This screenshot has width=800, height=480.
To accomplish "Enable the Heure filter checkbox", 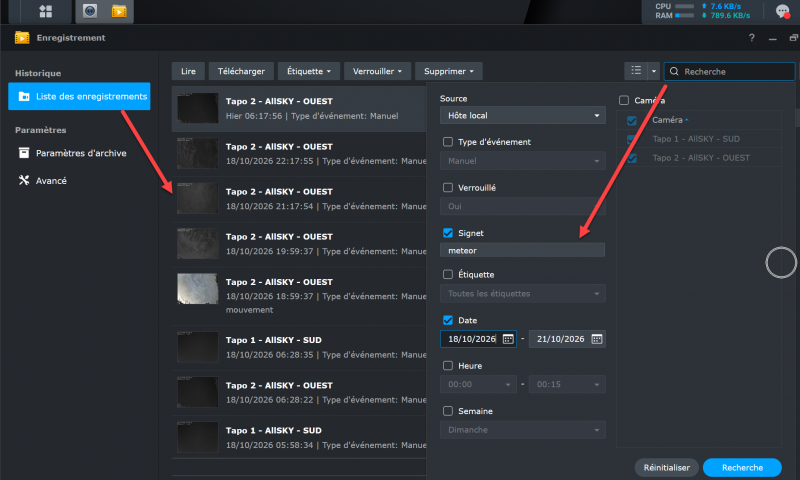I will 448,366.
